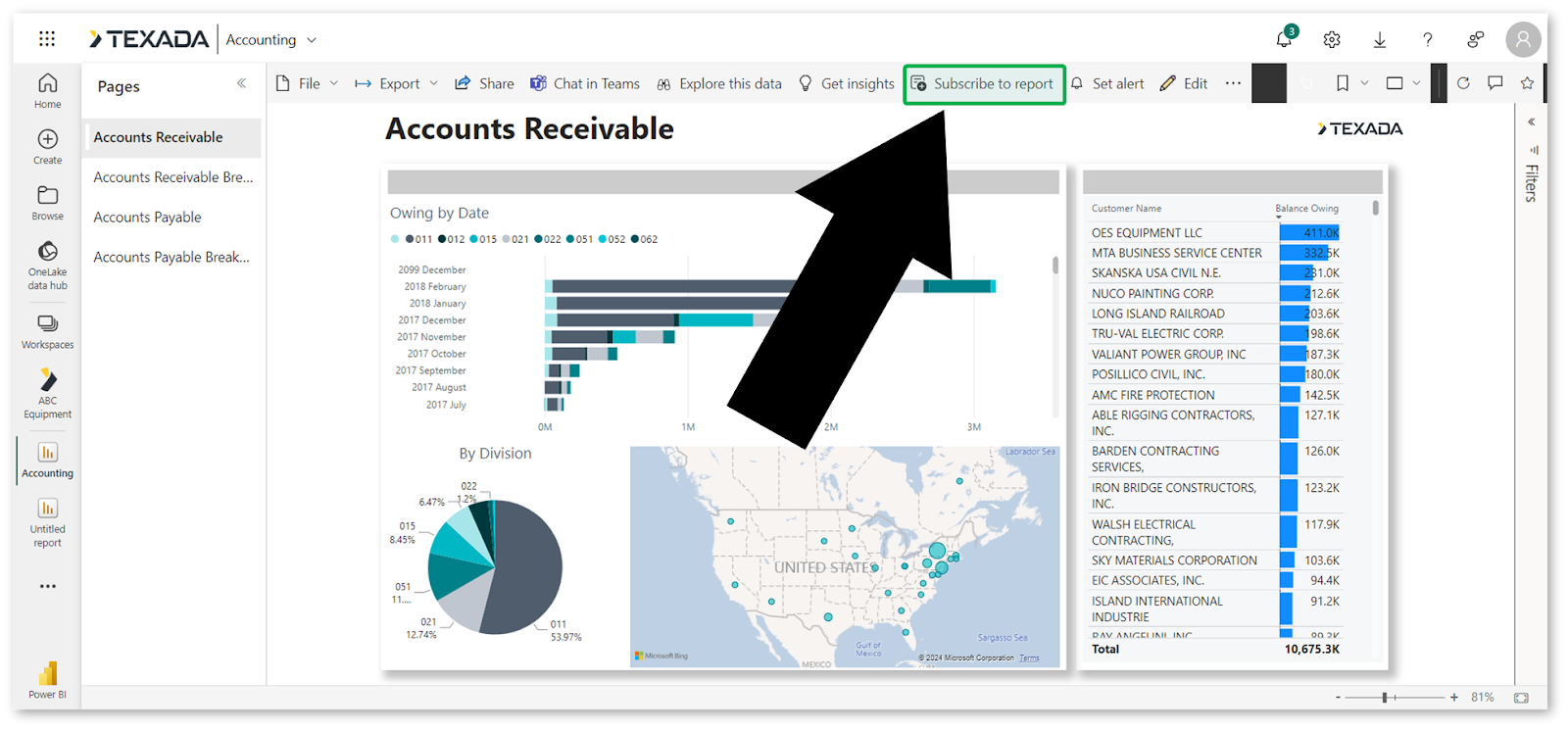Select OES EQUIPMENT LLC row

tap(1215, 232)
